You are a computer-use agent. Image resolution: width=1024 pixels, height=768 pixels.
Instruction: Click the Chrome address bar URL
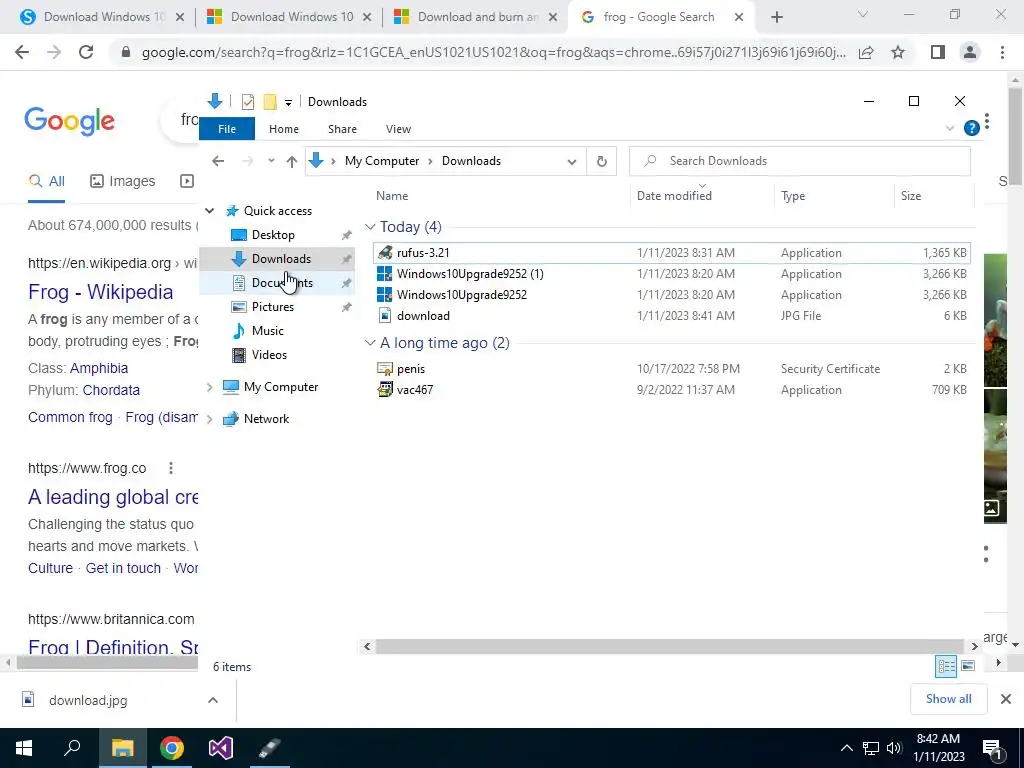tap(494, 53)
